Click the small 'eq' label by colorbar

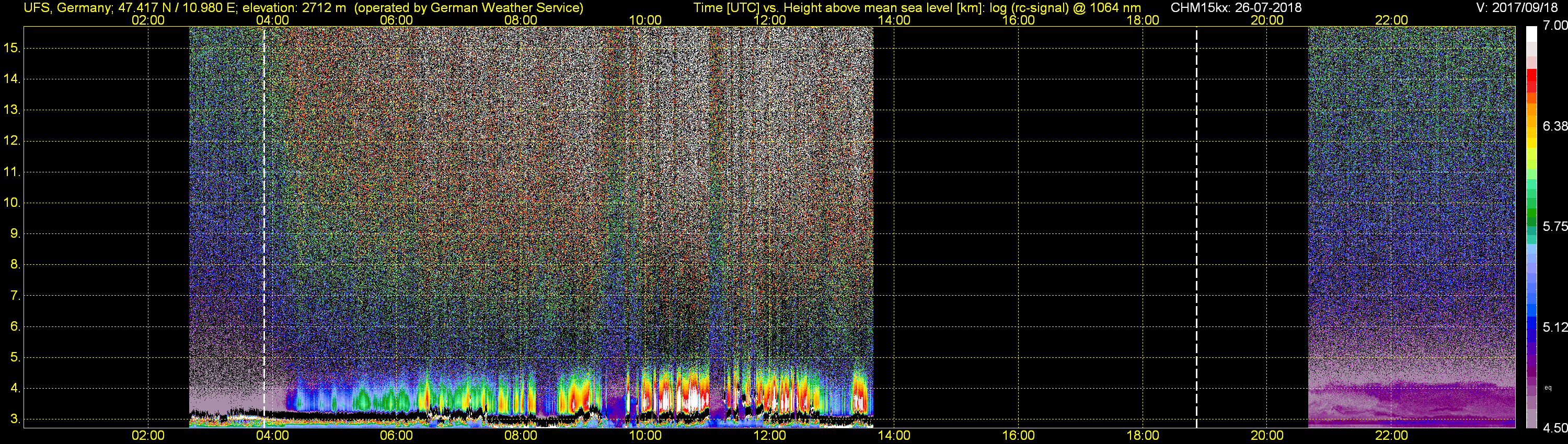pos(1548,388)
